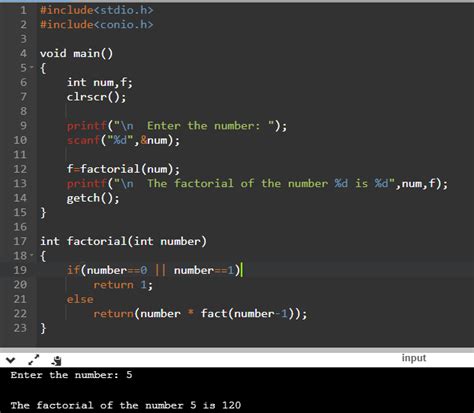Expand console to fullscreen with arrows icon

coord(34,360)
